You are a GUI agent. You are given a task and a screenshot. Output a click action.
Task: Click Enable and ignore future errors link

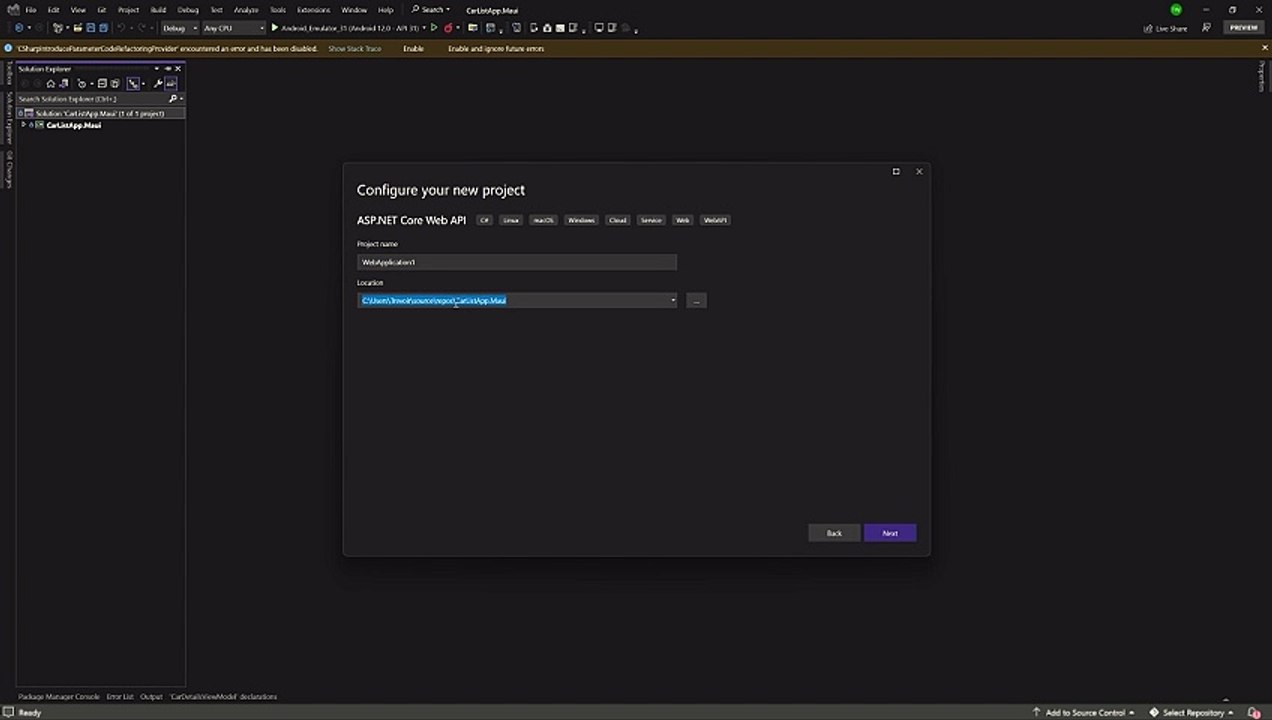pyautogui.click(x=496, y=48)
